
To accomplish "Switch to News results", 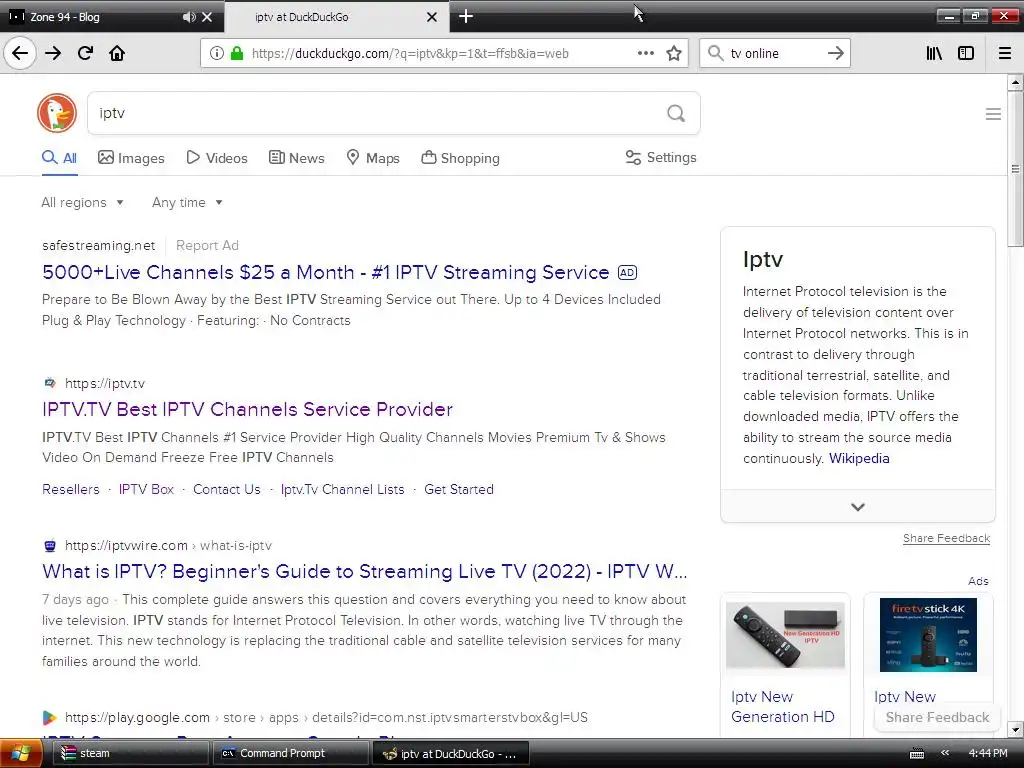I will click(296, 158).
